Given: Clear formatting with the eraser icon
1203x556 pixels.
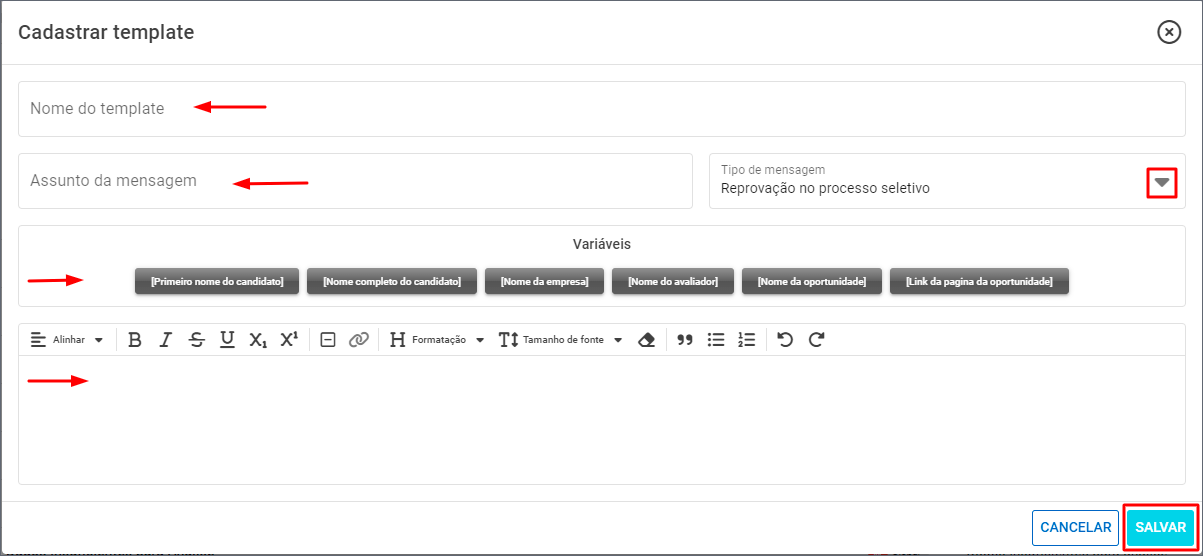Looking at the screenshot, I should click(x=646, y=340).
